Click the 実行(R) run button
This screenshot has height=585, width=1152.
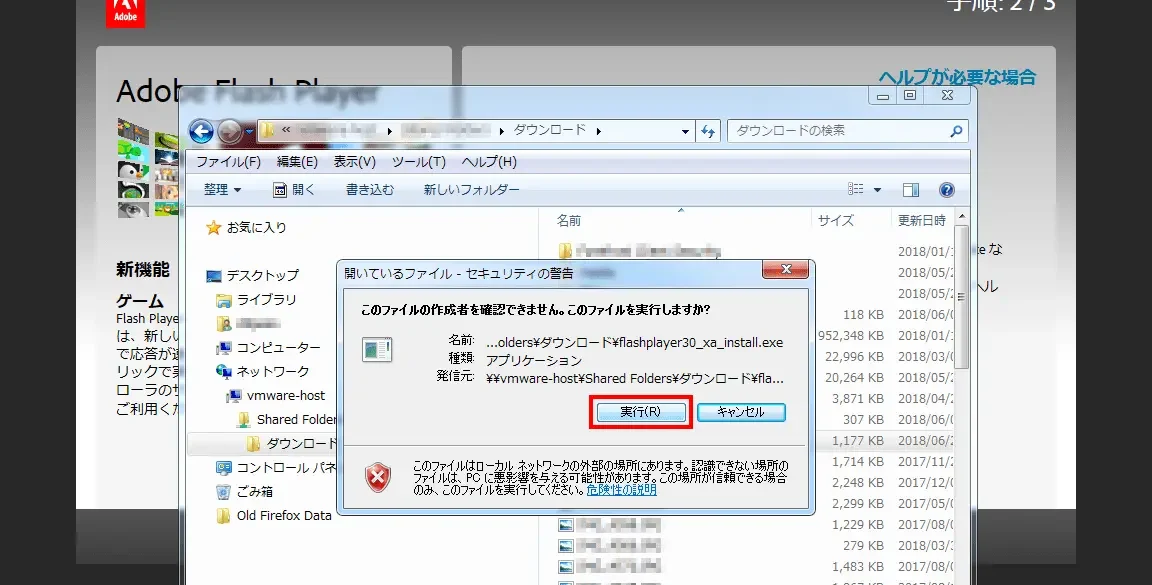(641, 412)
